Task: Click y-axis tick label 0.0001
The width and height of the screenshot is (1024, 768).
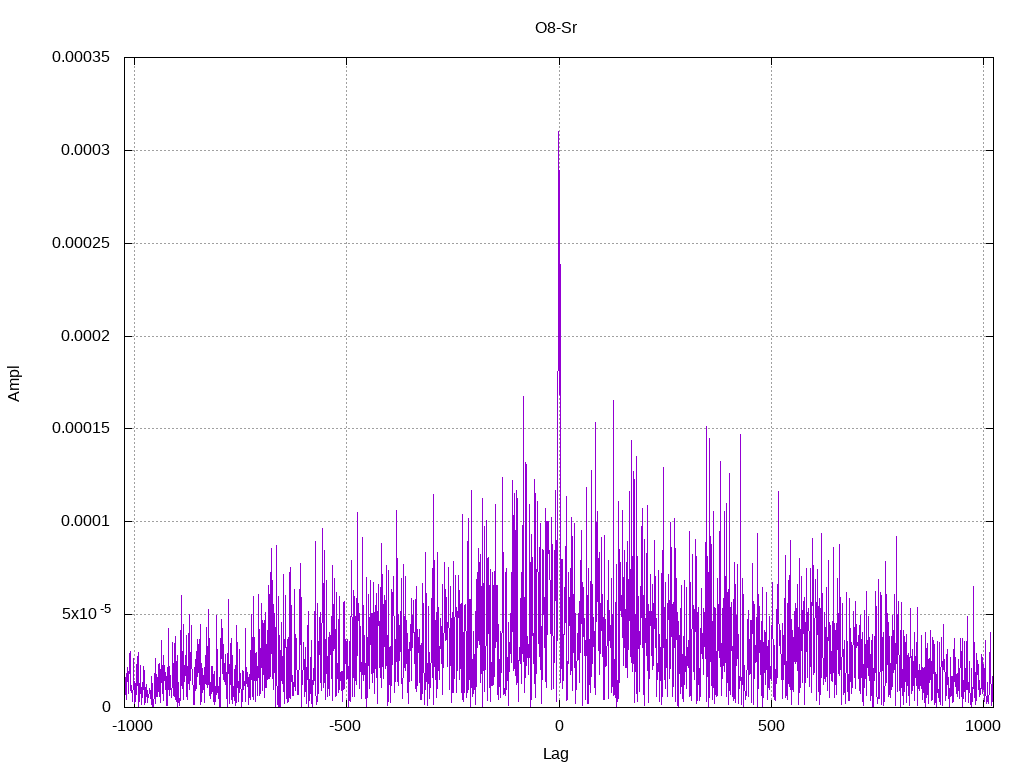Action: (x=86, y=521)
